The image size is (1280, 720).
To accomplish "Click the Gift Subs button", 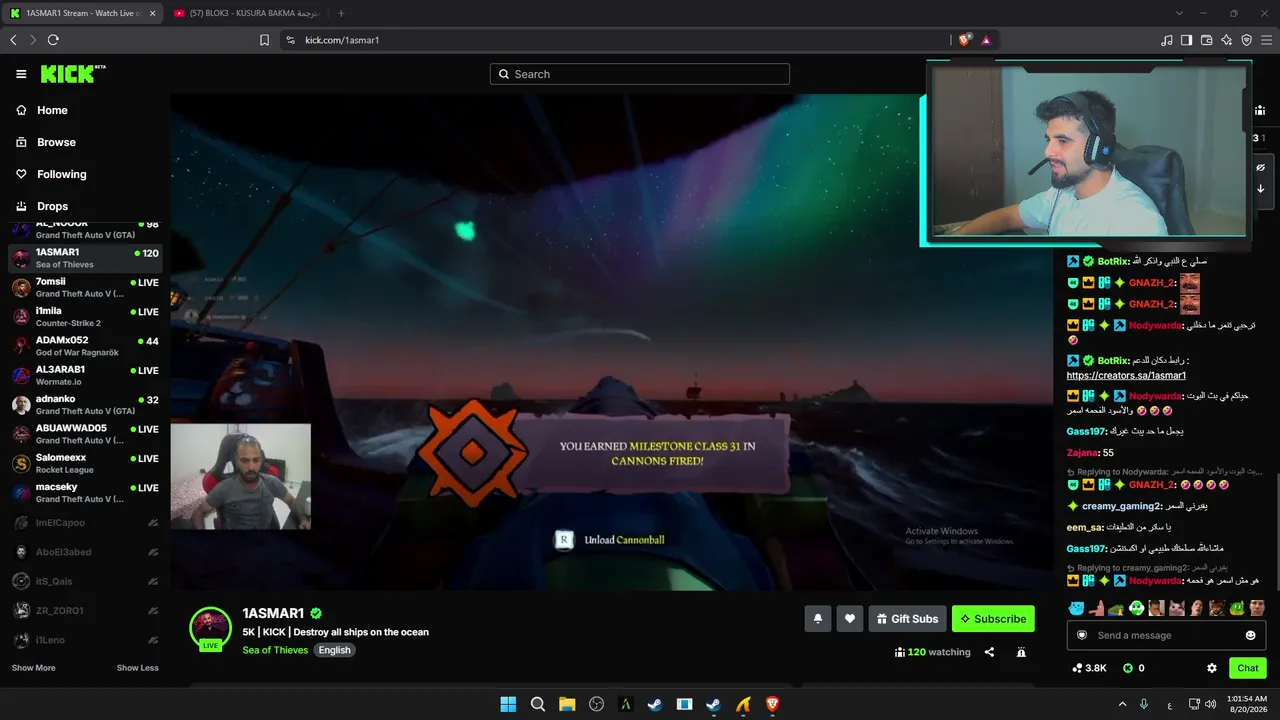I will tap(907, 619).
